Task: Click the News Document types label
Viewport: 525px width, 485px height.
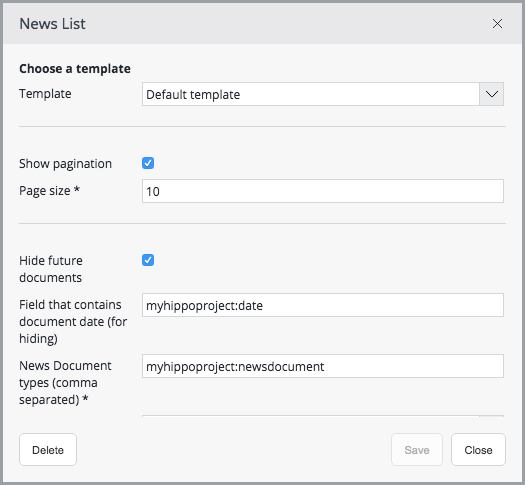Action: click(x=65, y=383)
